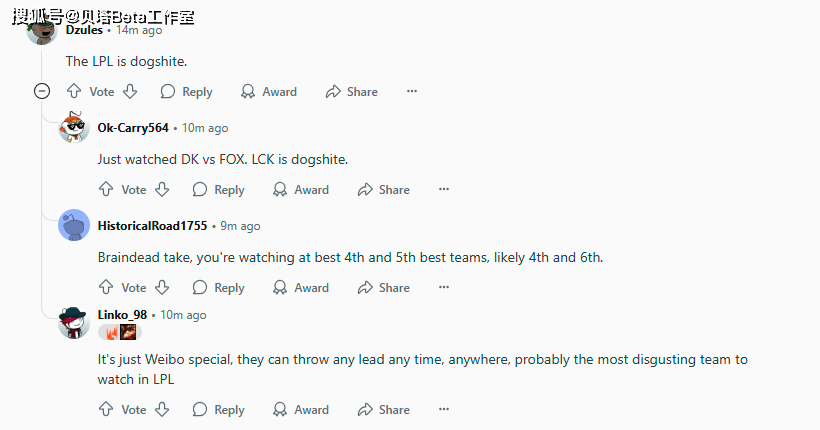Open more options on Dzules comment
820x430 pixels.
coord(412,91)
